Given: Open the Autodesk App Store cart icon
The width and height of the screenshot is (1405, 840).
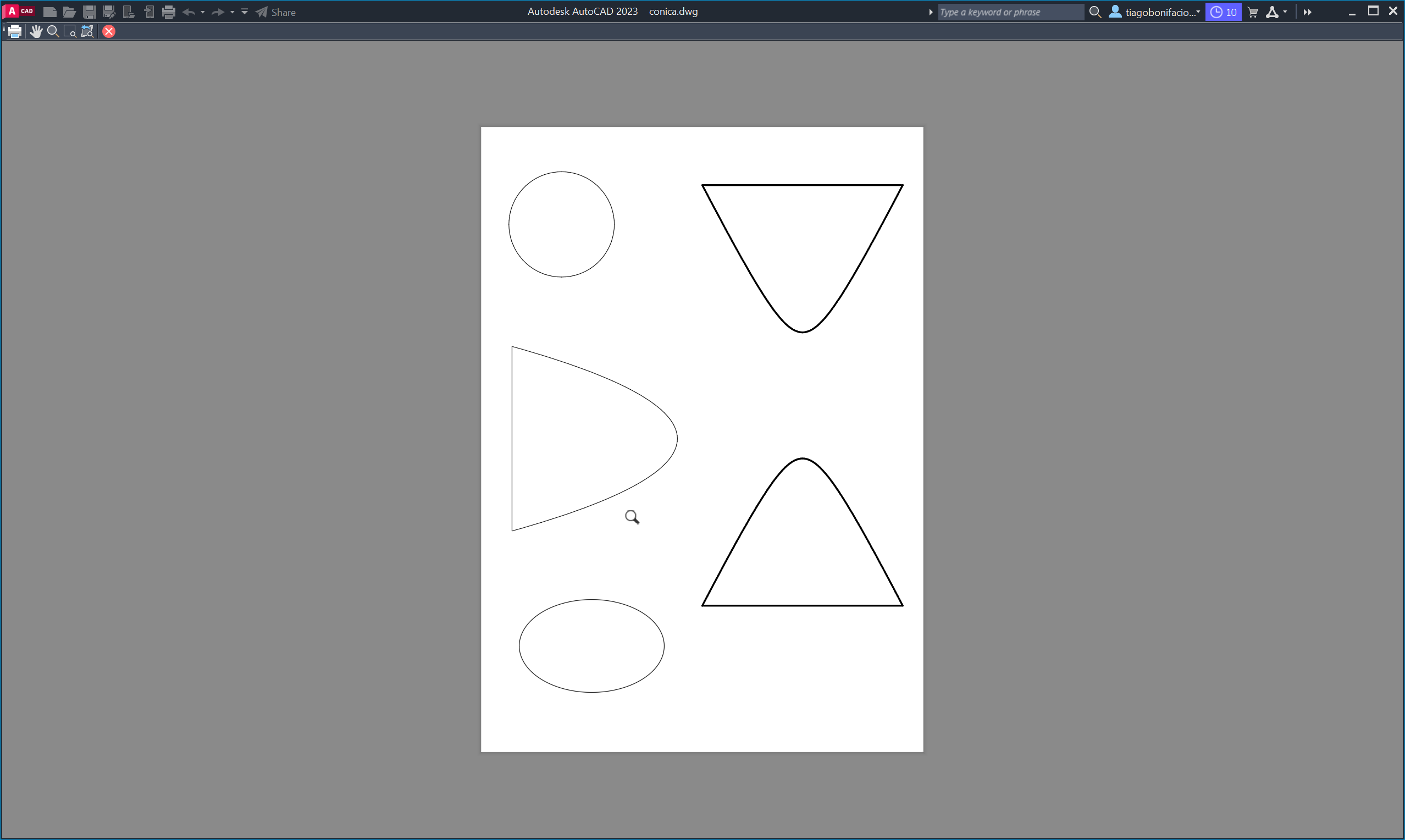Looking at the screenshot, I should point(1253,12).
